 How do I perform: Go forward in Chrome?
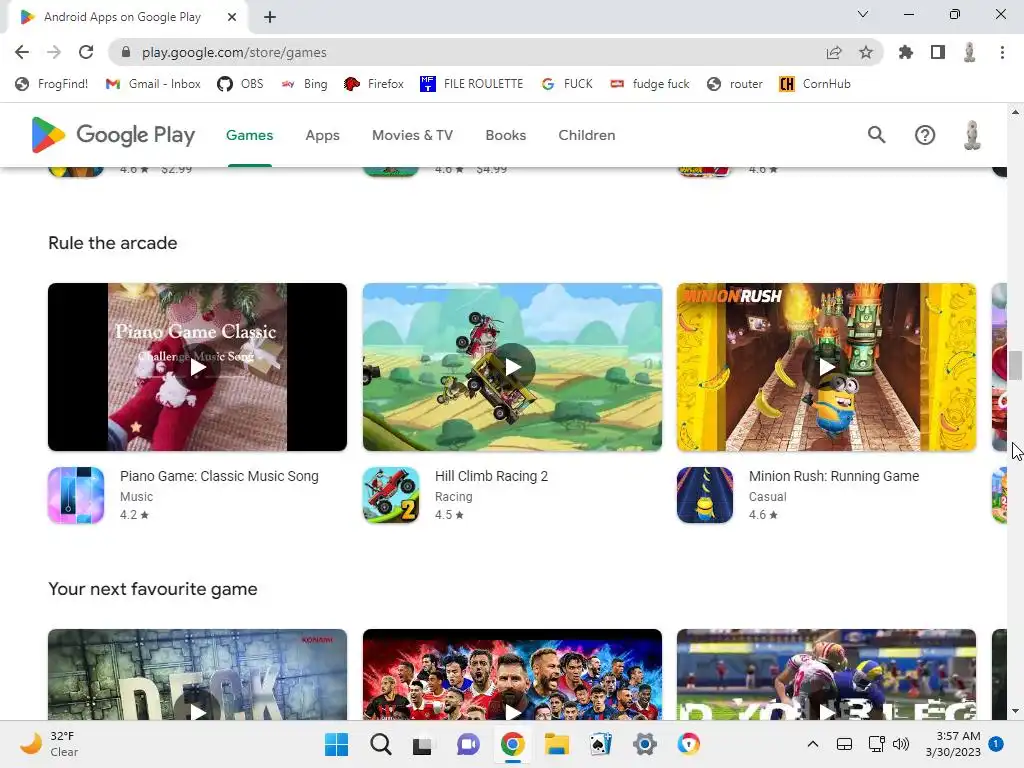pyautogui.click(x=54, y=52)
